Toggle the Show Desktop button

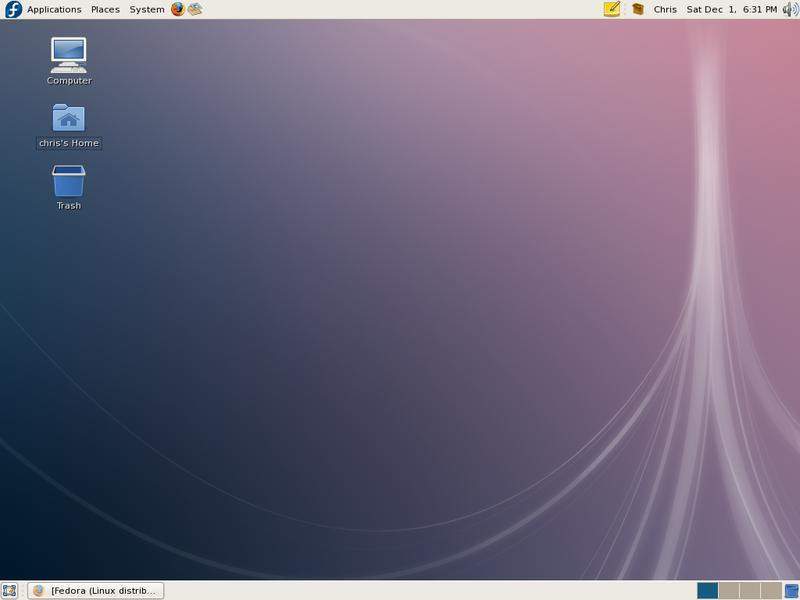[10, 590]
